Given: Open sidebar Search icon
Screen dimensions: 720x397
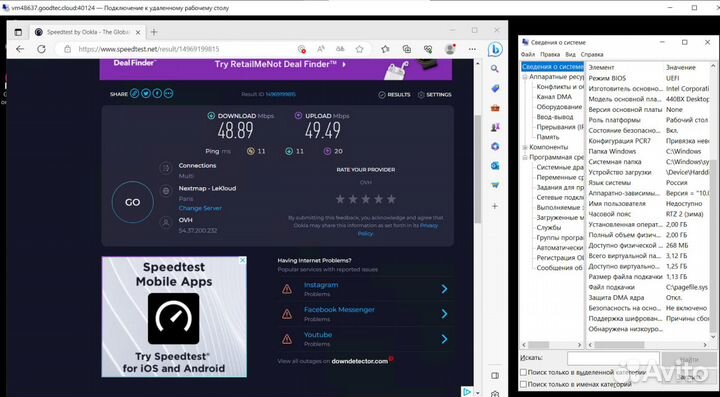Looking at the screenshot, I should (x=495, y=69).
